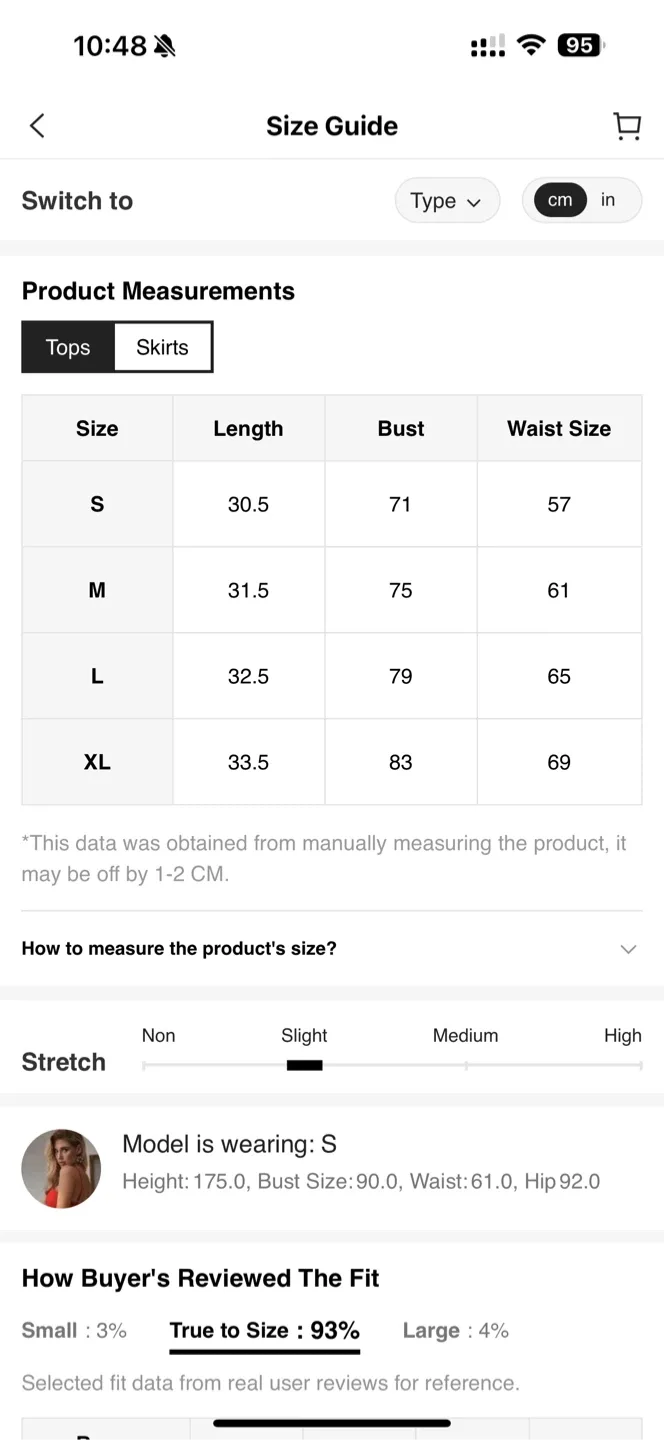Open the shopping cart icon
This screenshot has height=1440, width=664.
click(x=627, y=125)
